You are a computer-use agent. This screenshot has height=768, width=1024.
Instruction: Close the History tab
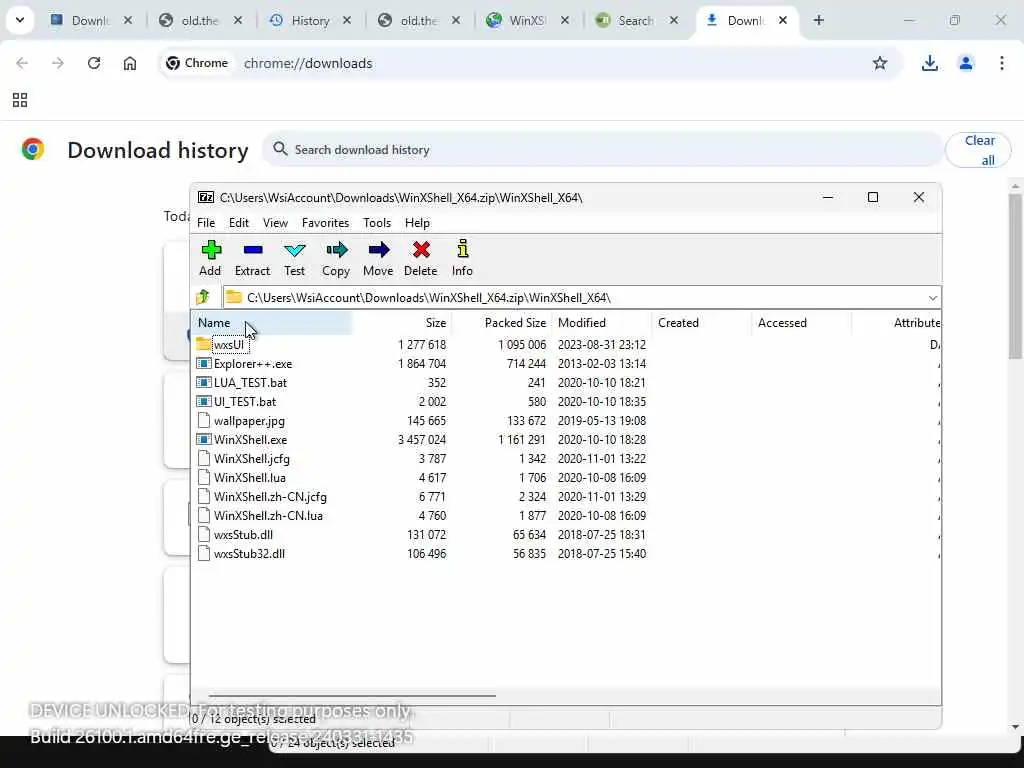click(347, 20)
